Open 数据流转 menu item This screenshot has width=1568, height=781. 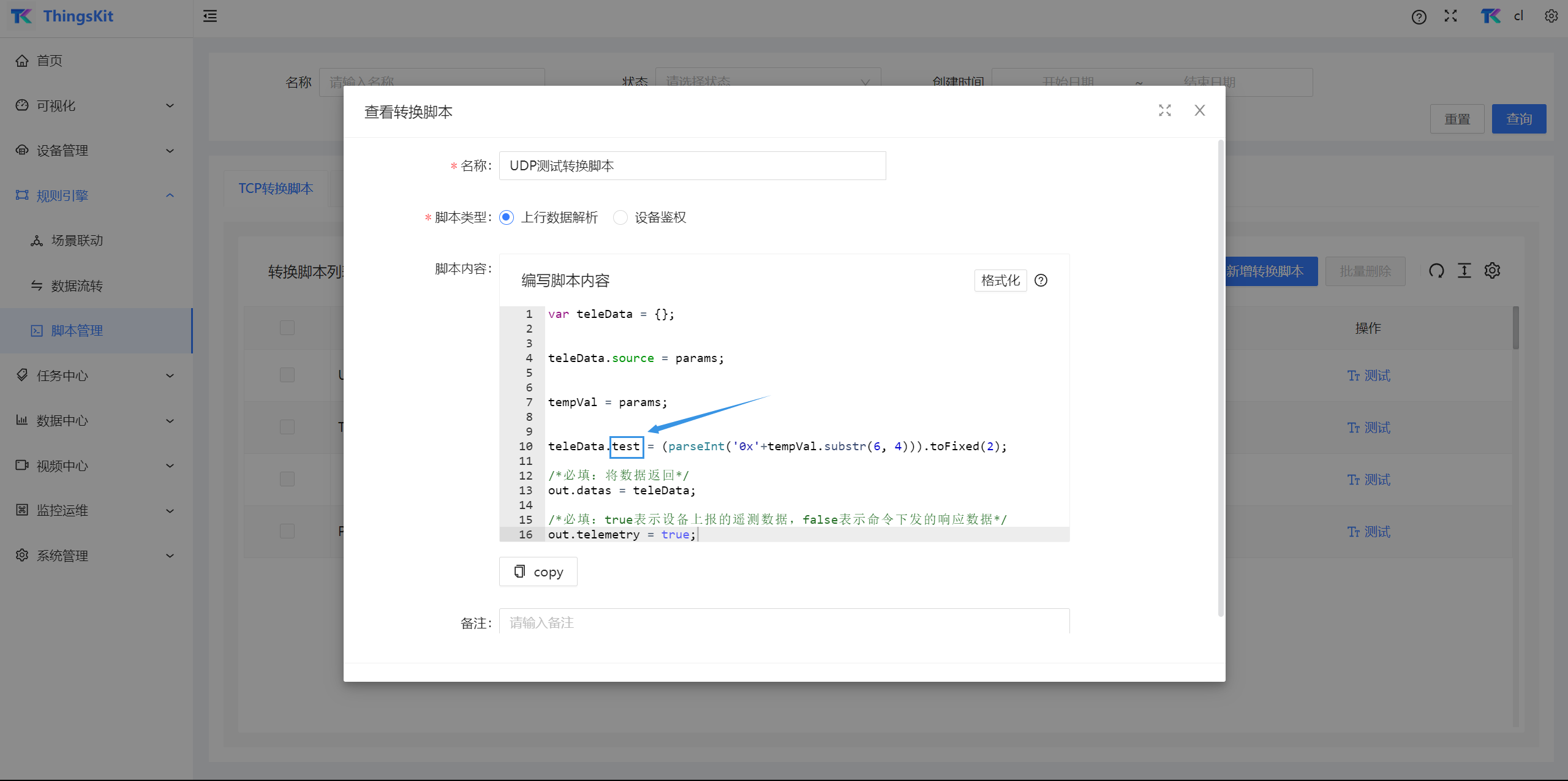coord(77,285)
